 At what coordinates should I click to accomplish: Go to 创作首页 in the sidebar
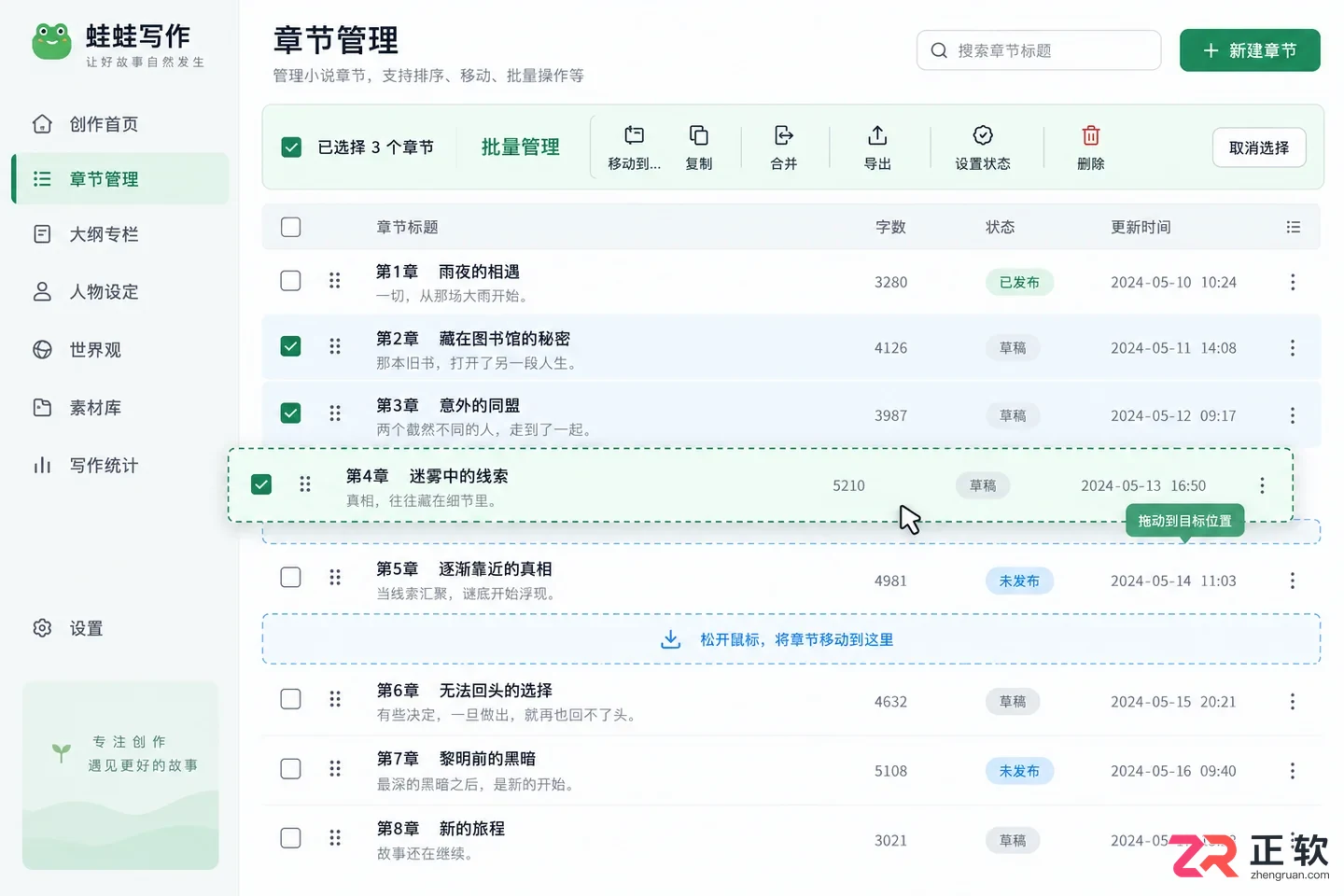[x=120, y=124]
